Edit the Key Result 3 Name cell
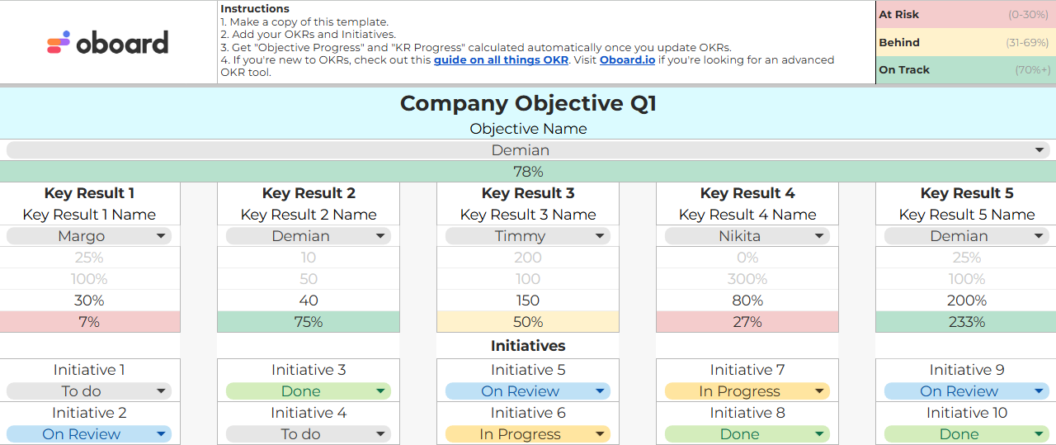The width and height of the screenshot is (1056, 445). pyautogui.click(x=528, y=215)
